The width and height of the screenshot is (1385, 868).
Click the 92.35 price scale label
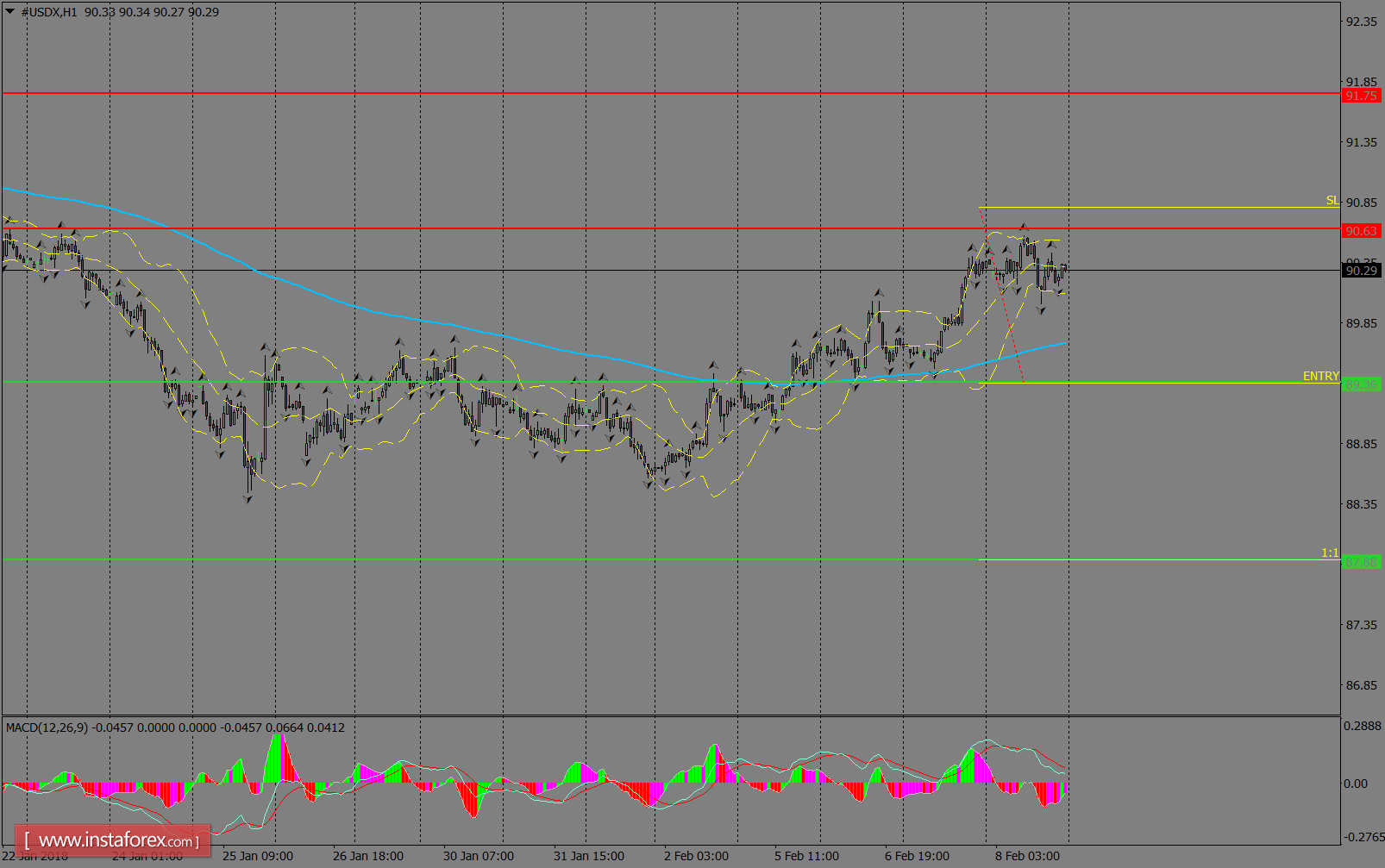(1361, 22)
